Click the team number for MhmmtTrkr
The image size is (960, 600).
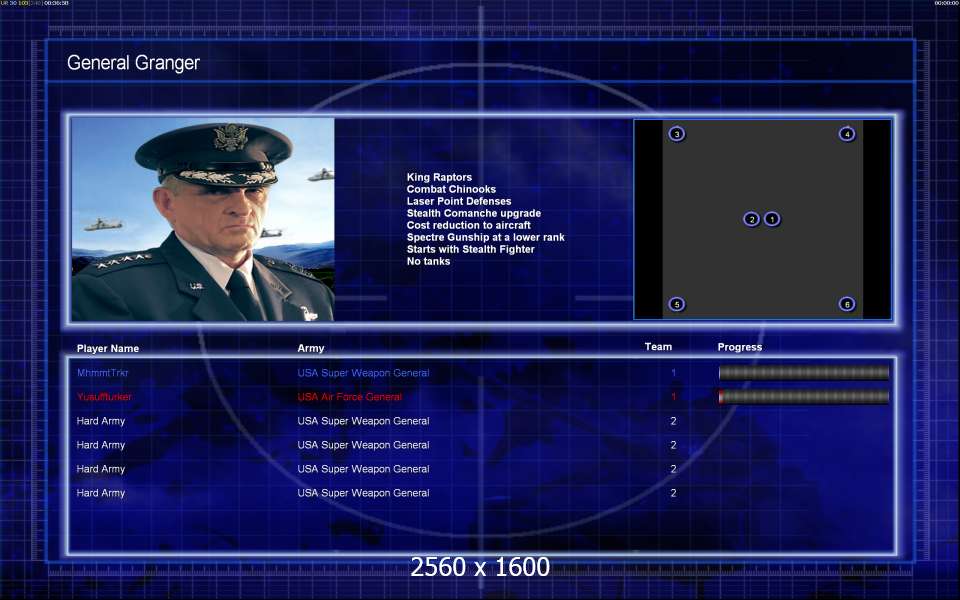coord(673,373)
